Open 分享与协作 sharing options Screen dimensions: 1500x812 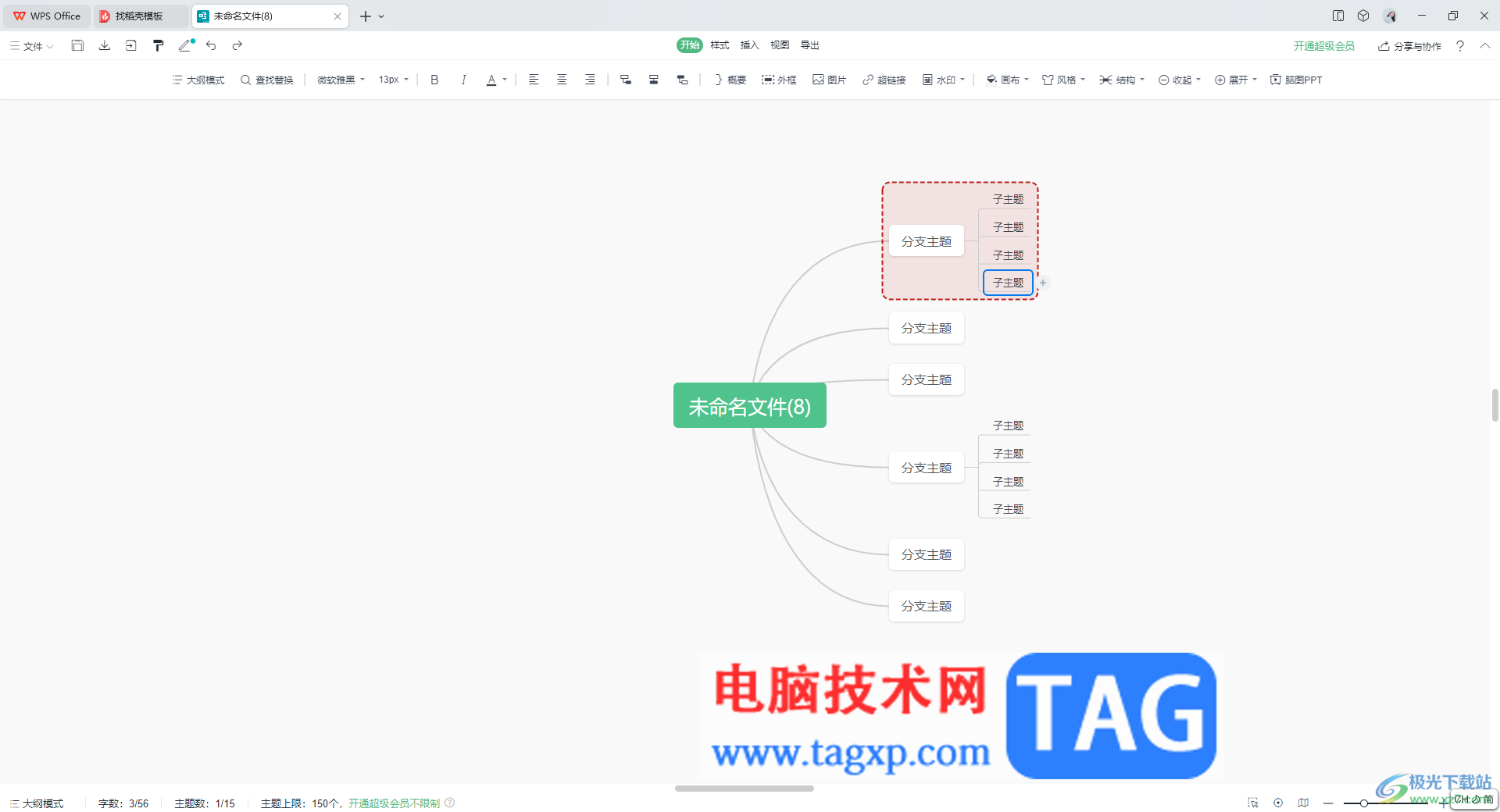click(x=1409, y=46)
